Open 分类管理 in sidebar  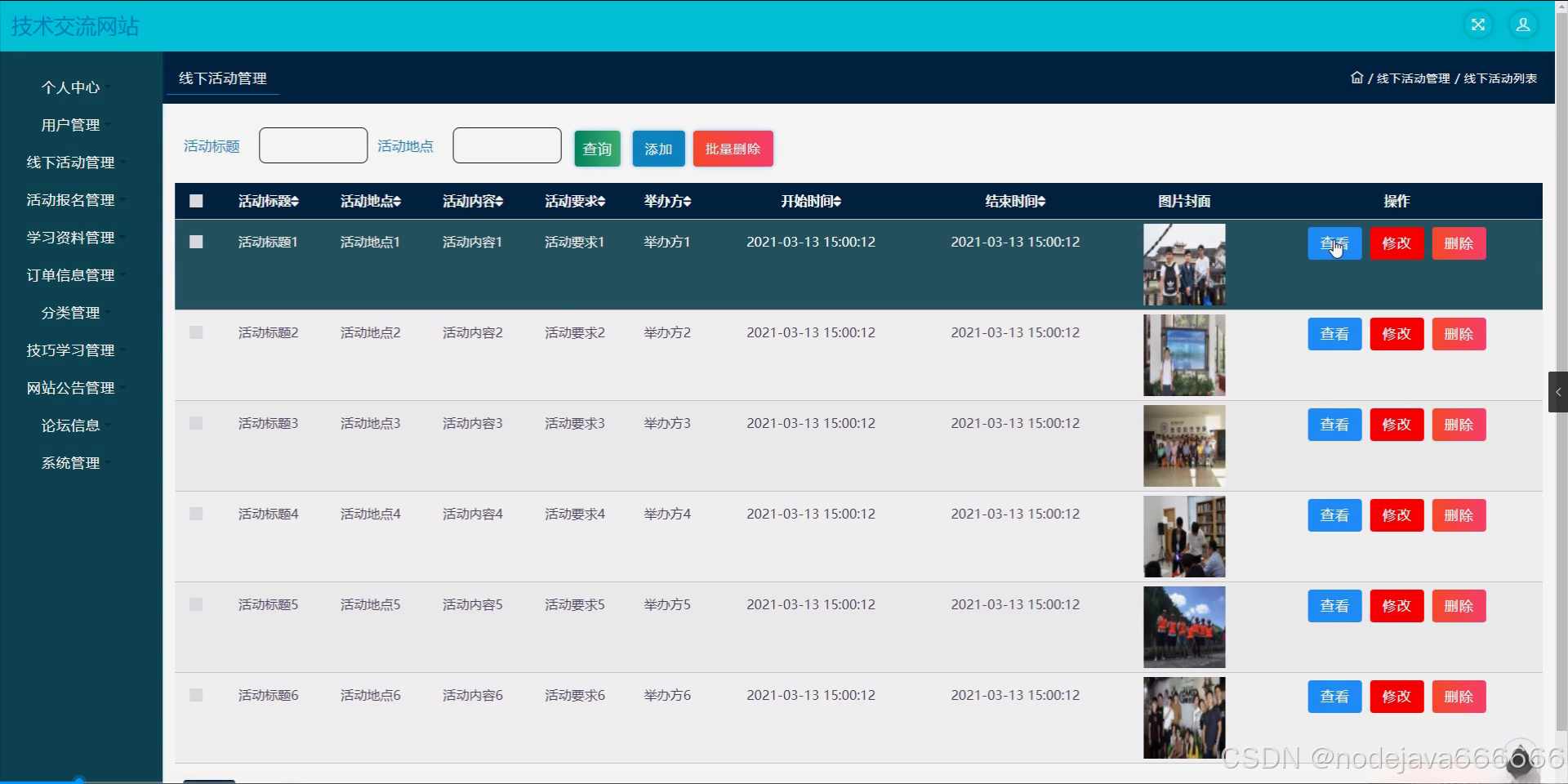tap(71, 313)
